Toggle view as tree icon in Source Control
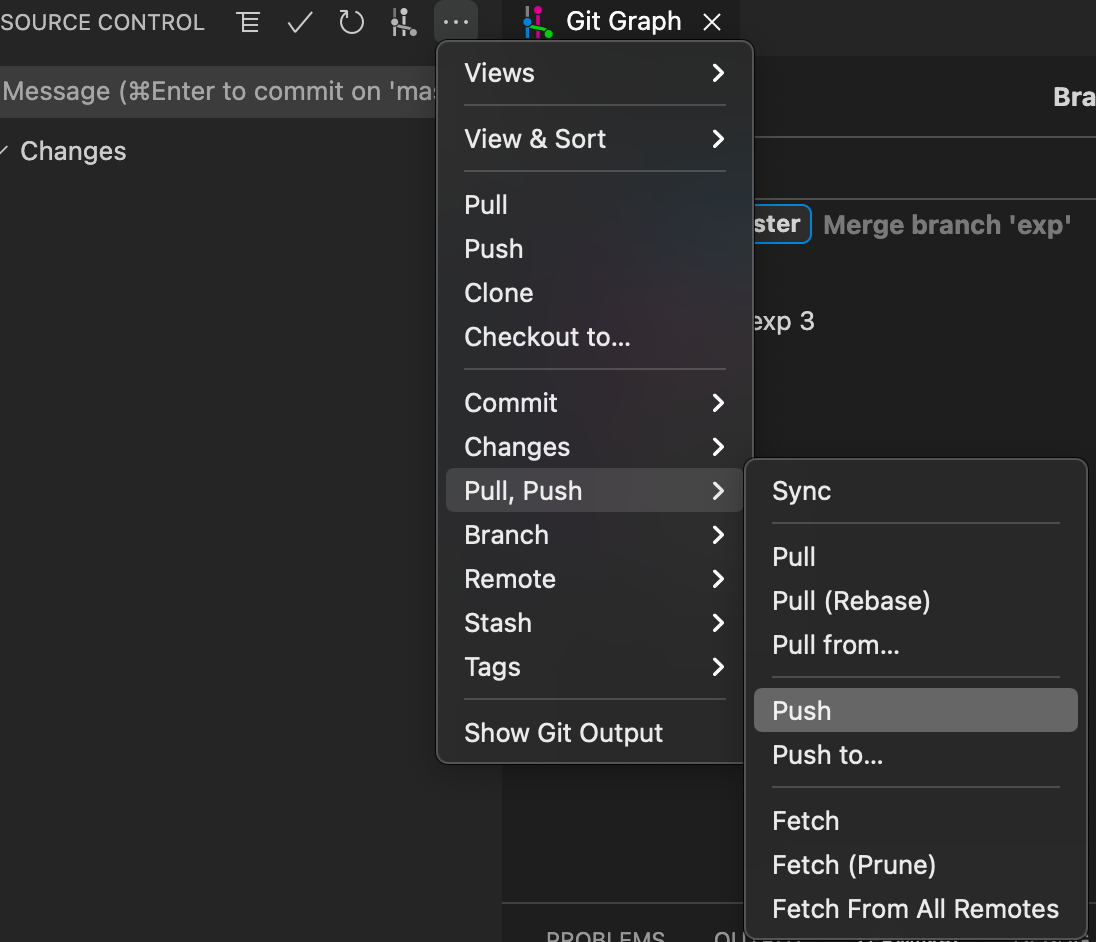Image resolution: width=1096 pixels, height=942 pixels. [247, 22]
